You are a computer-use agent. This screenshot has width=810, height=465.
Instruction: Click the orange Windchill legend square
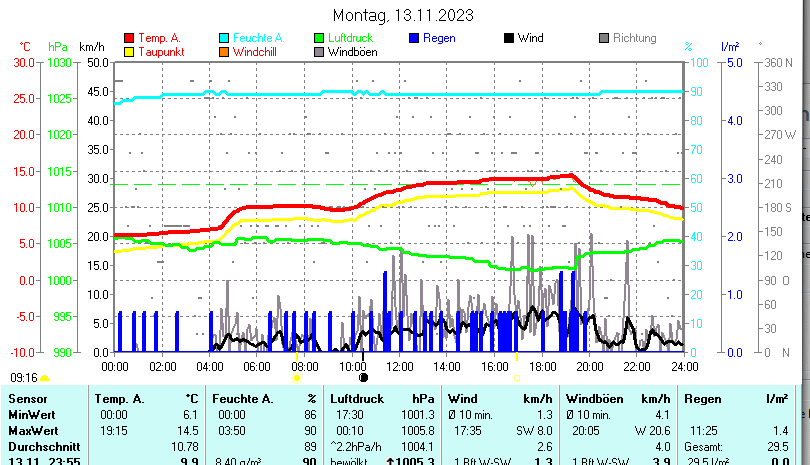point(224,51)
